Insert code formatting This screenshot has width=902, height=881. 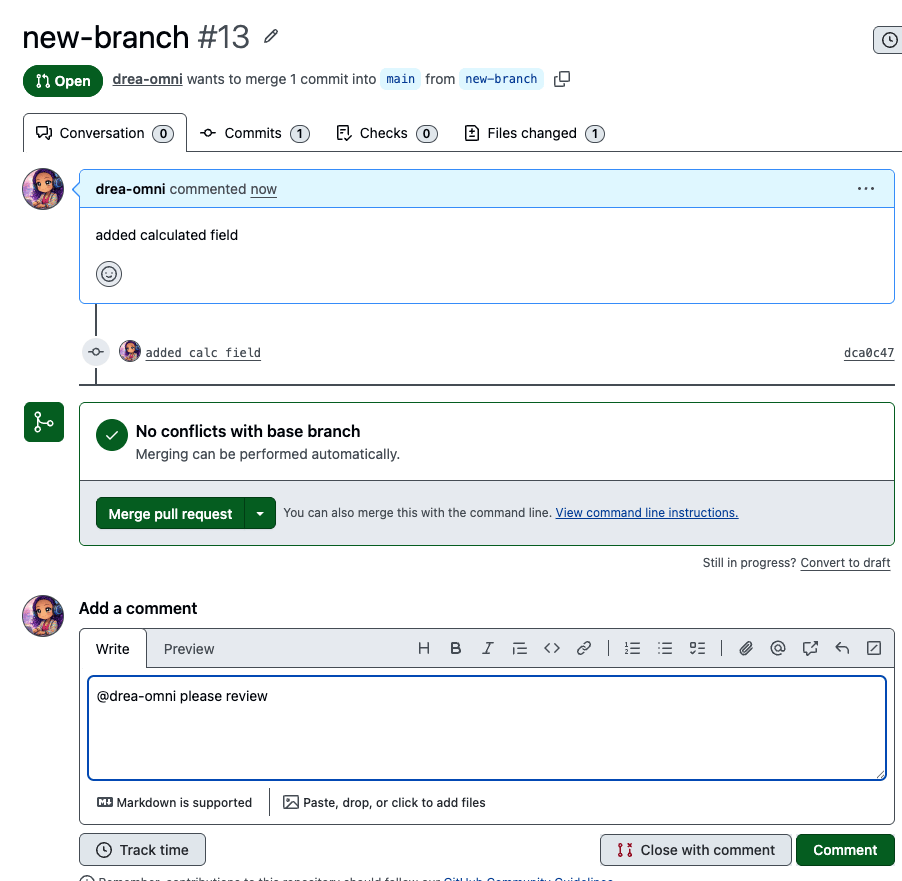pyautogui.click(x=552, y=649)
